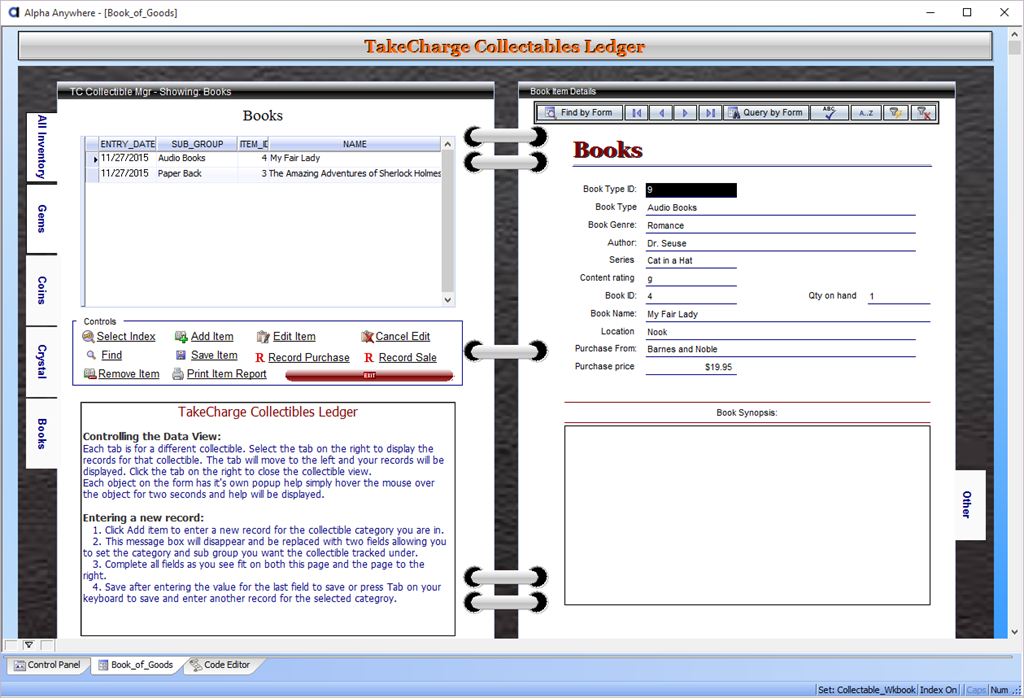Click the quick filter funnel icon
This screenshot has width=1024, height=698.
[x=896, y=113]
